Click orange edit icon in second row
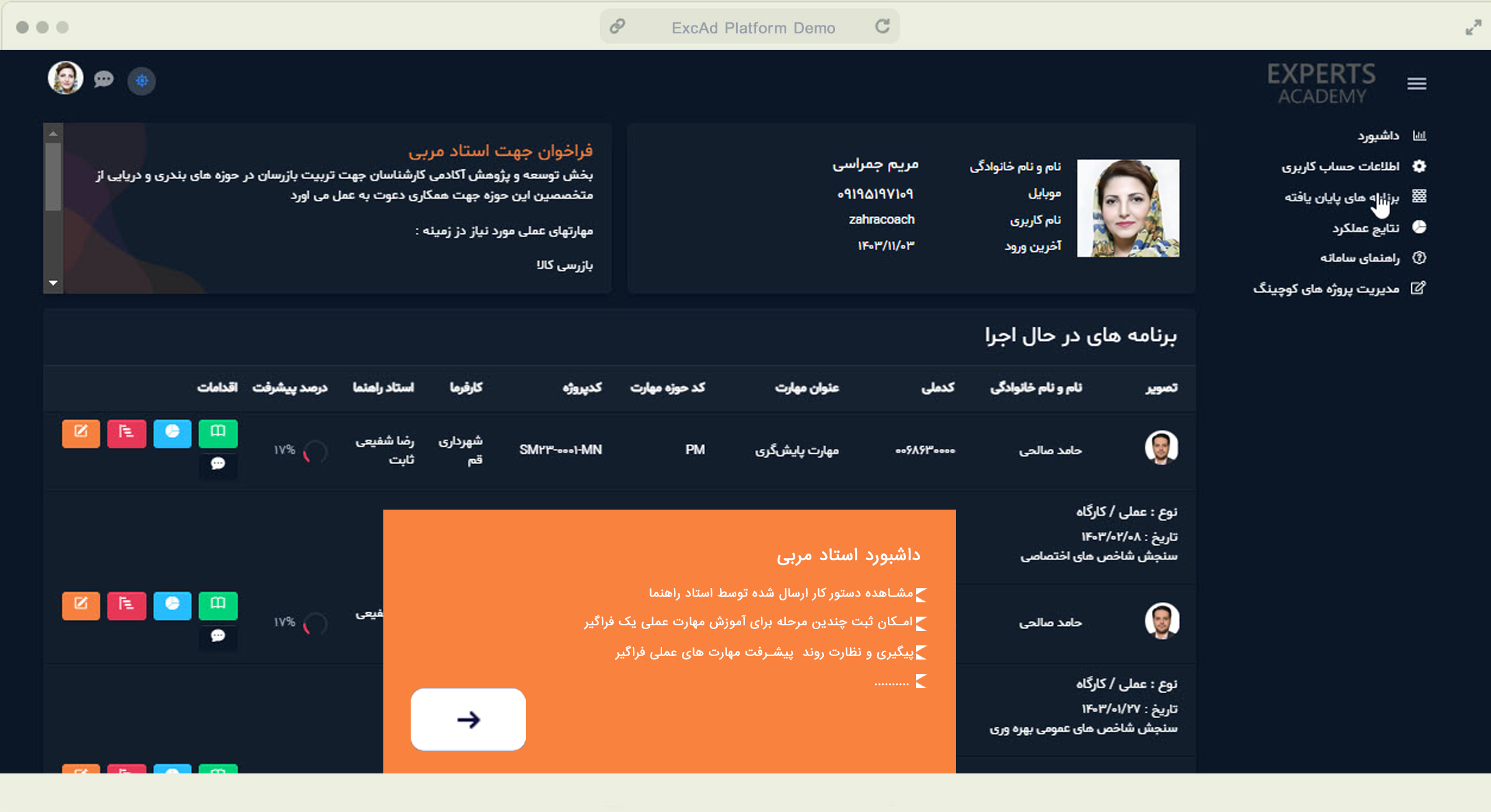 click(x=81, y=605)
